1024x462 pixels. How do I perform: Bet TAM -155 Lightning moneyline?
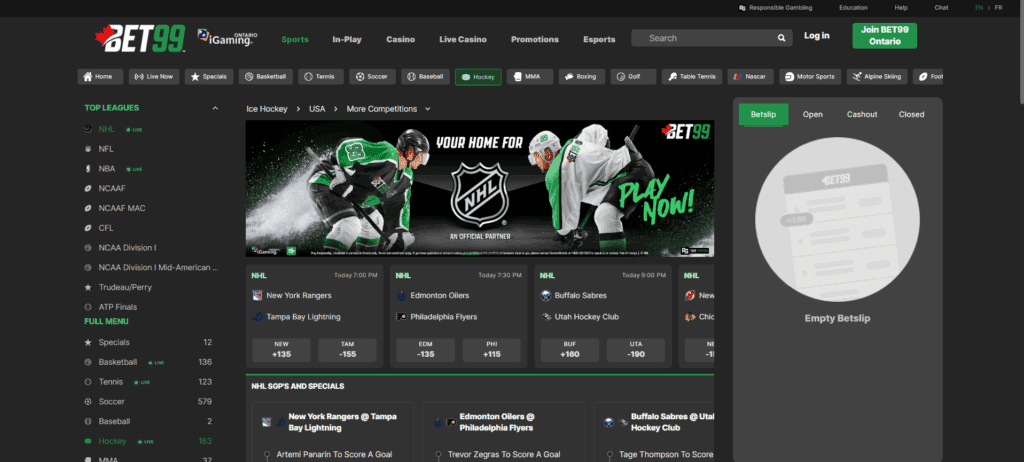tap(347, 350)
